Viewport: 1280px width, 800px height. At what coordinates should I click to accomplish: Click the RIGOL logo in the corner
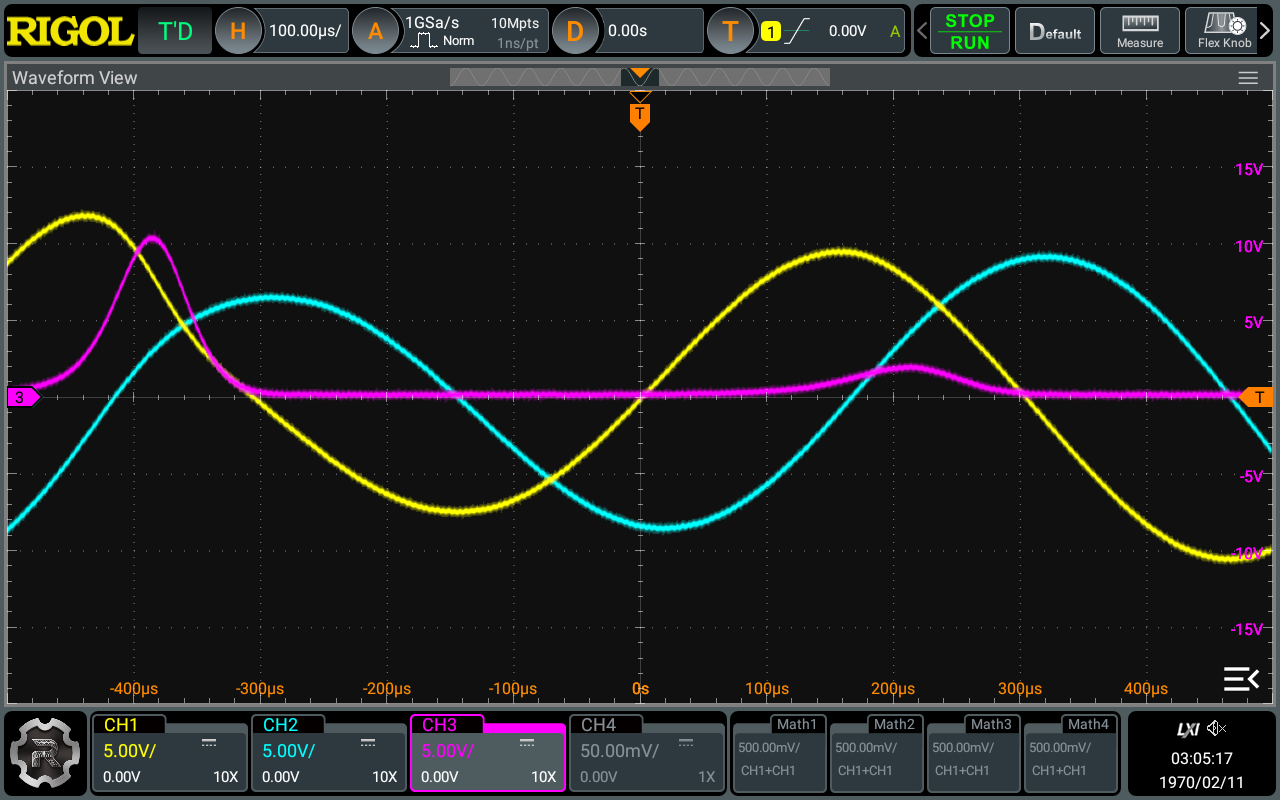tap(70, 31)
